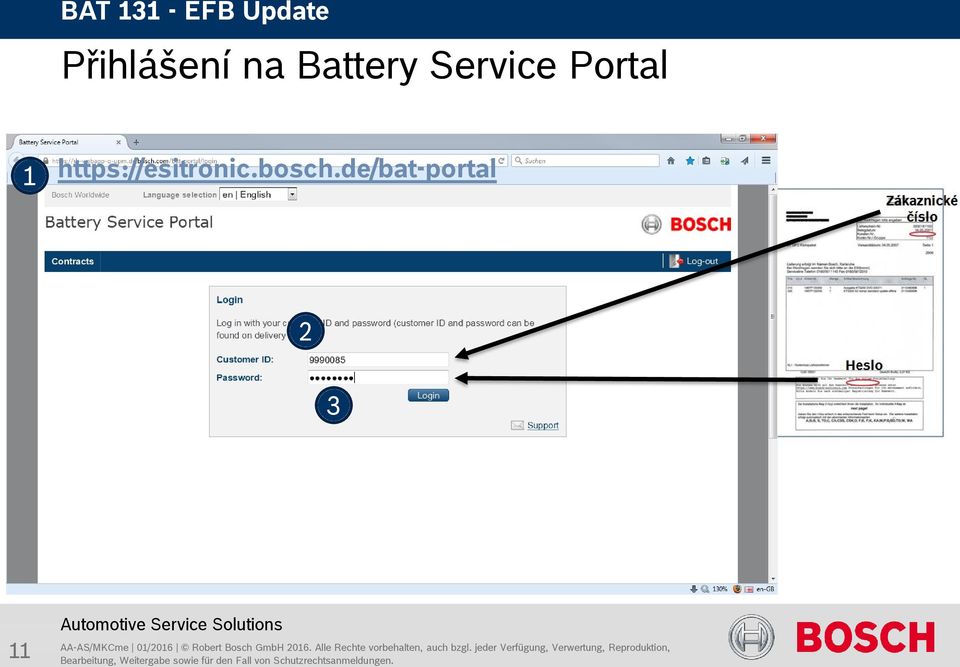Click the large Bosch logo in slide footer

[831, 637]
